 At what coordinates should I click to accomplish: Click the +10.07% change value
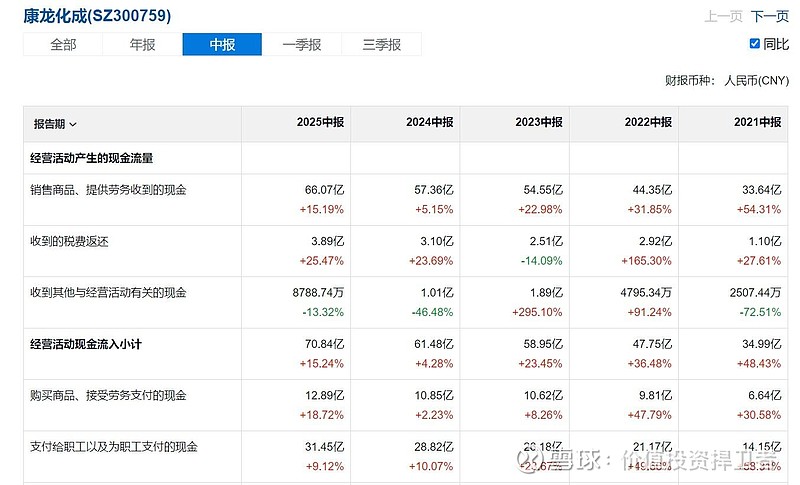[431, 466]
